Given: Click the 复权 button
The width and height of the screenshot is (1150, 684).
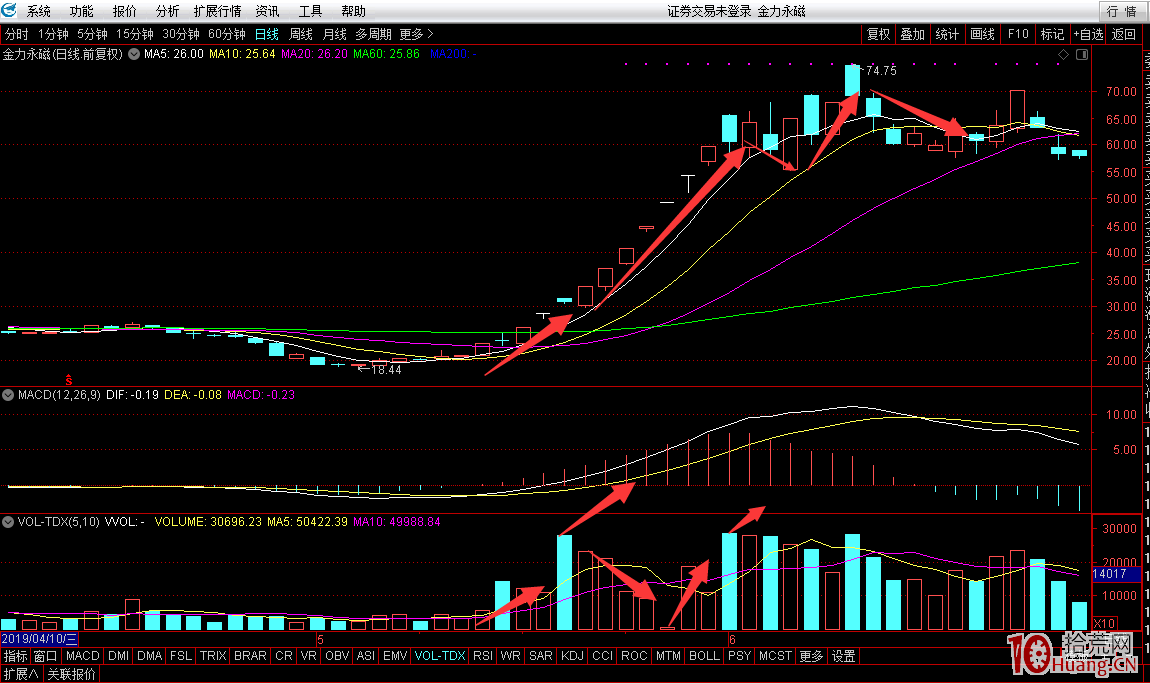Looking at the screenshot, I should tap(879, 34).
